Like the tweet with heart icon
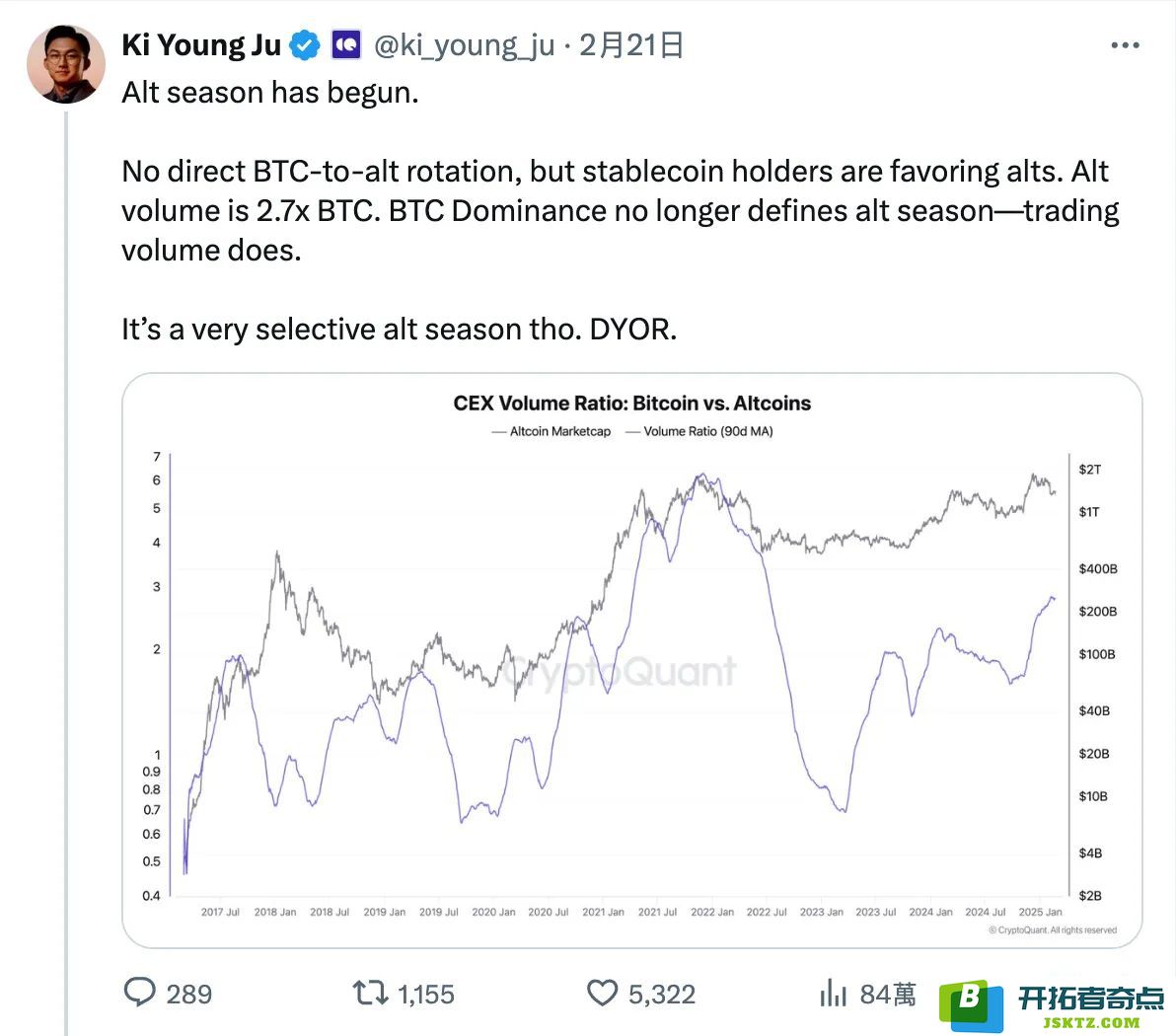This screenshot has width=1176, height=1036. pos(602,994)
